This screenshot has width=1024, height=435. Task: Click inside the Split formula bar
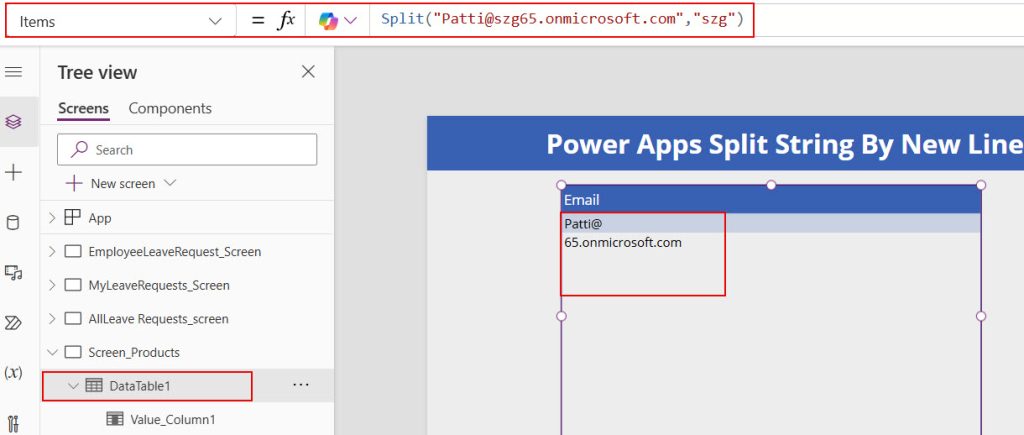tap(562, 20)
